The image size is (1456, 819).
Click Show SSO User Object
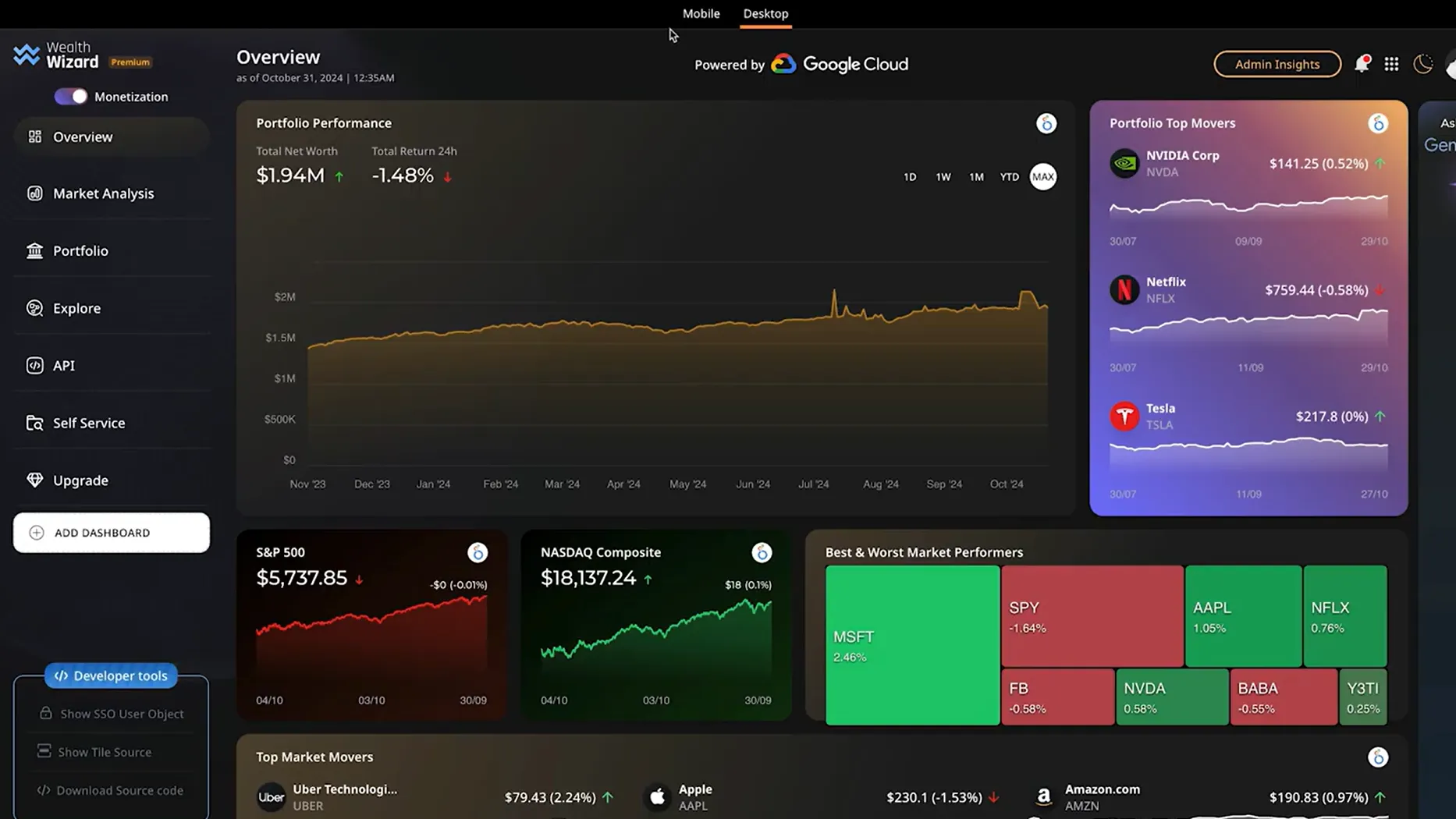pyautogui.click(x=112, y=714)
